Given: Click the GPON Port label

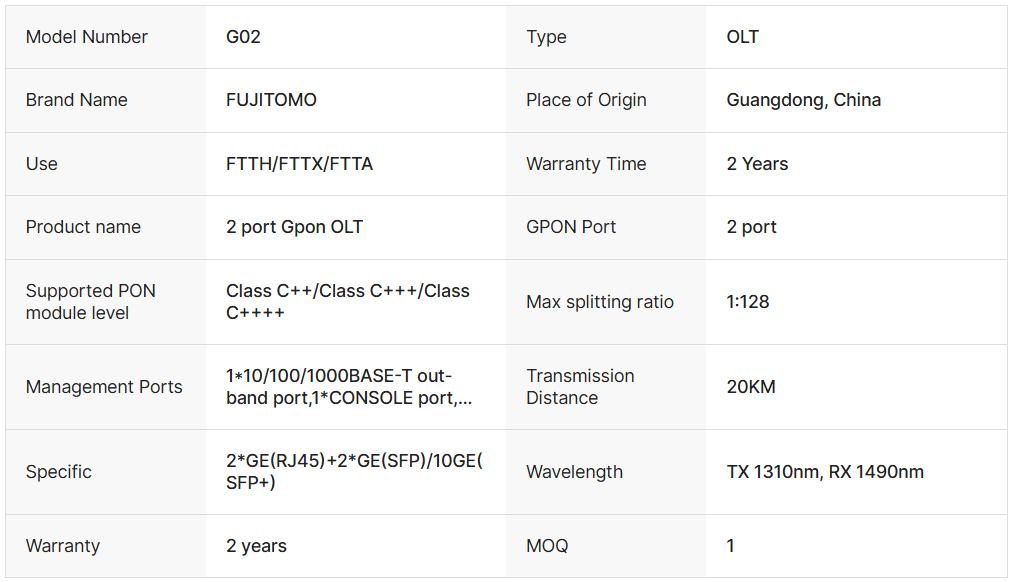Looking at the screenshot, I should (x=571, y=227).
